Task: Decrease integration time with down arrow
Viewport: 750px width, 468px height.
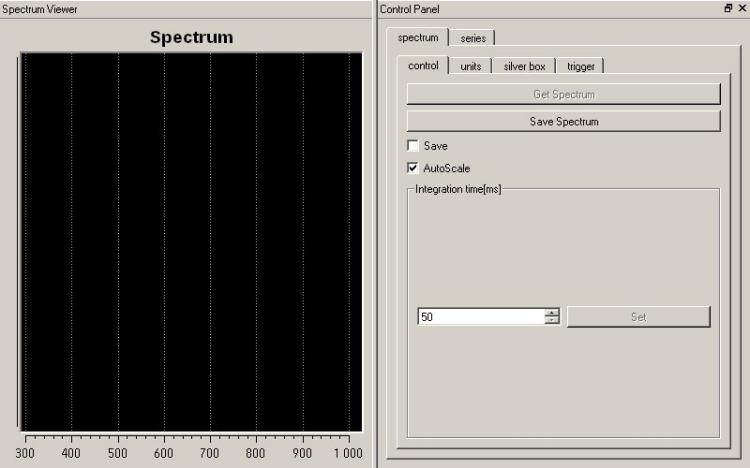Action: pyautogui.click(x=551, y=320)
